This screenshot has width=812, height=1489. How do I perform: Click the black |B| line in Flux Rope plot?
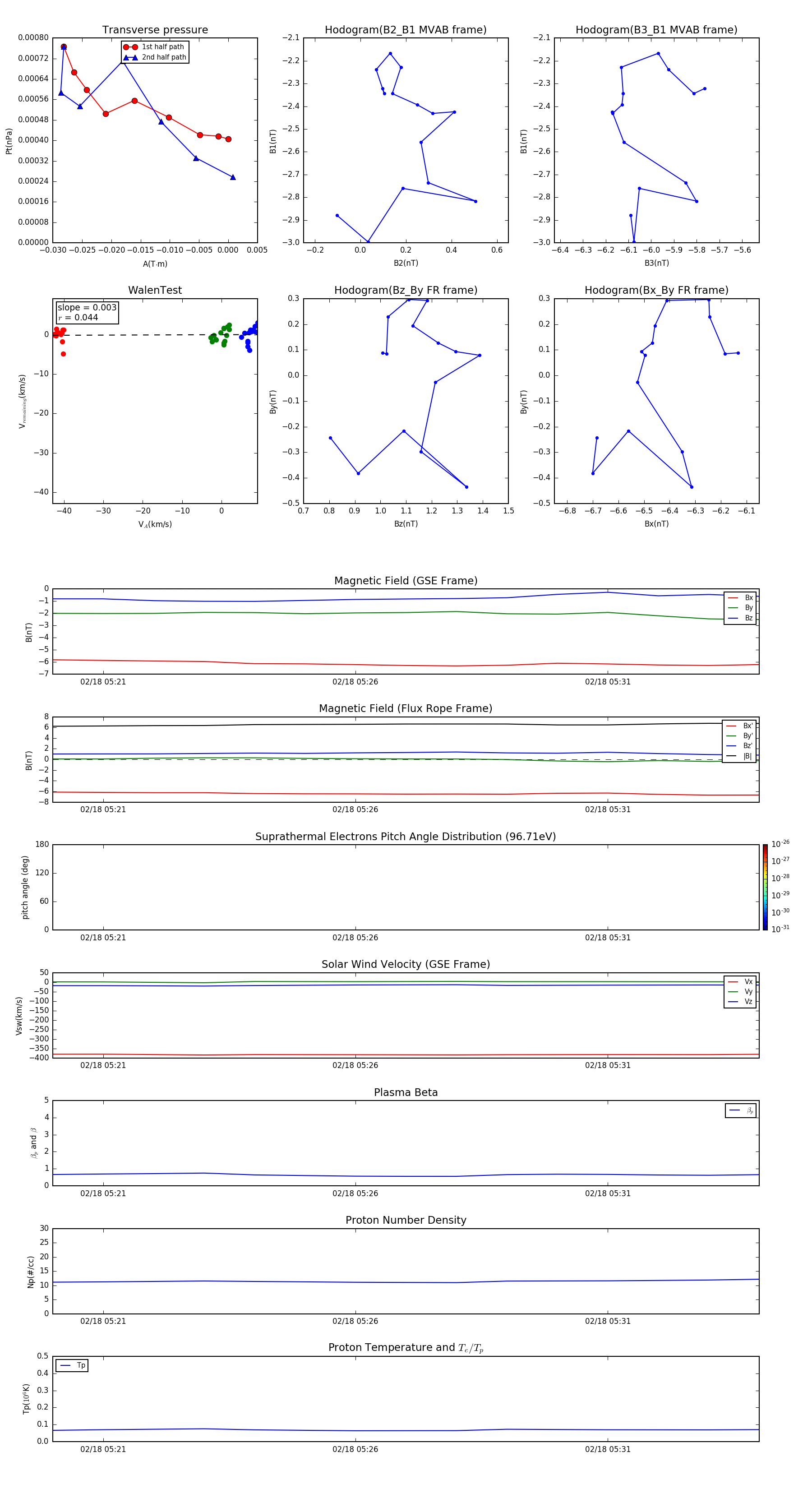click(406, 724)
